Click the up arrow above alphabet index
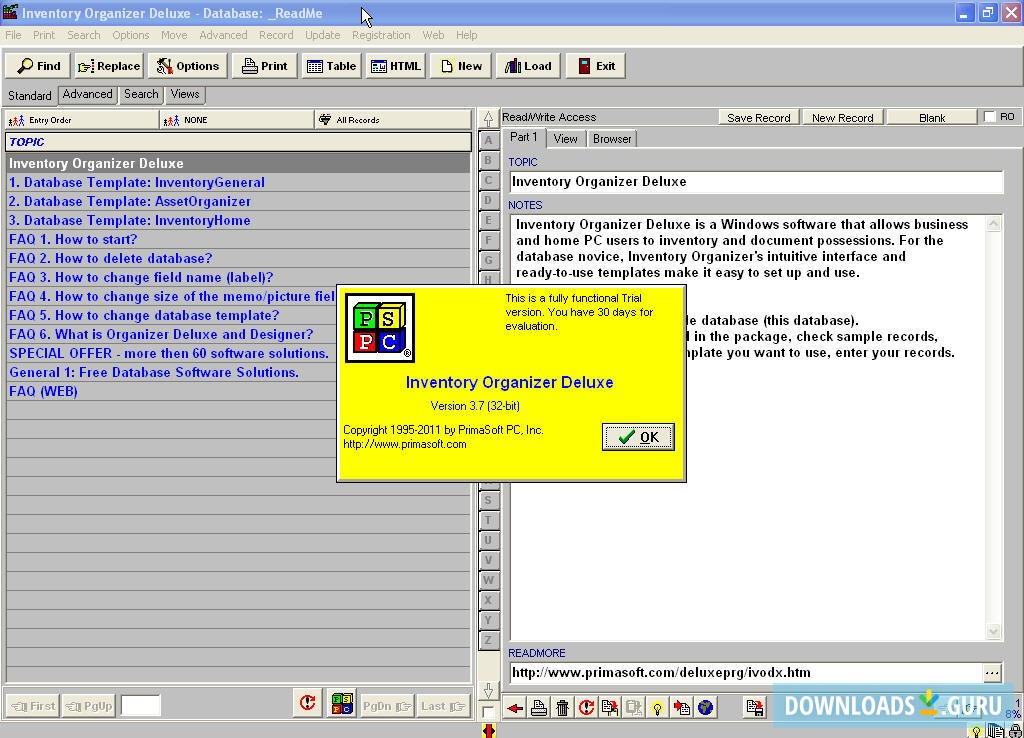 (488, 118)
